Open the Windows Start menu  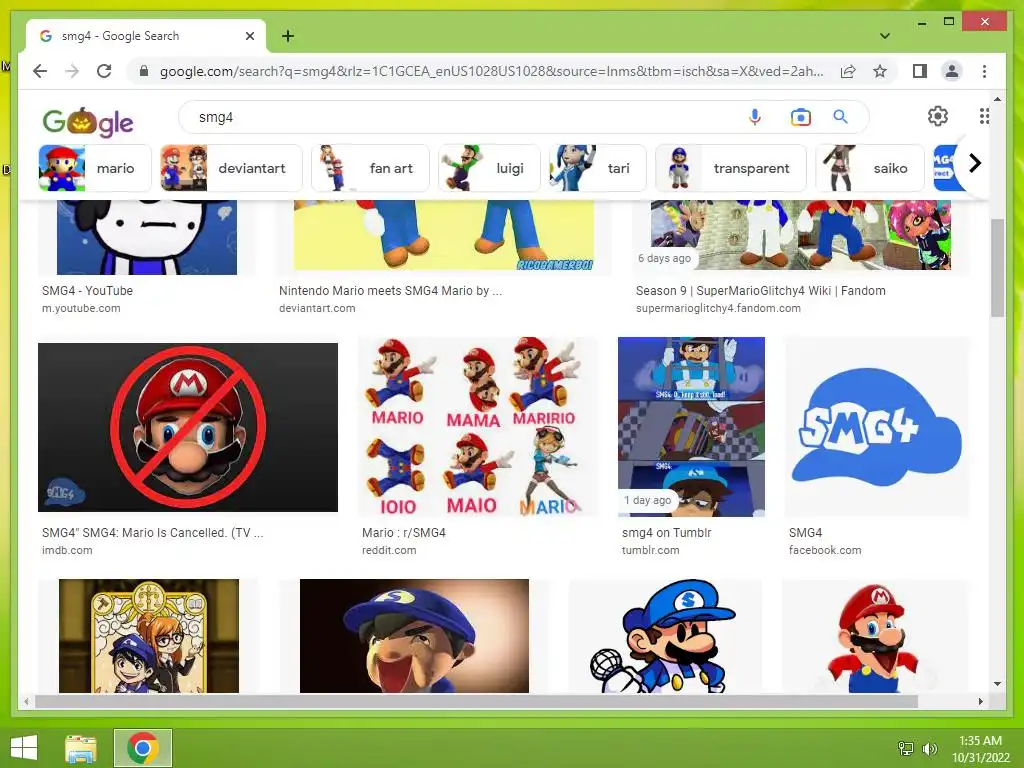(x=24, y=748)
